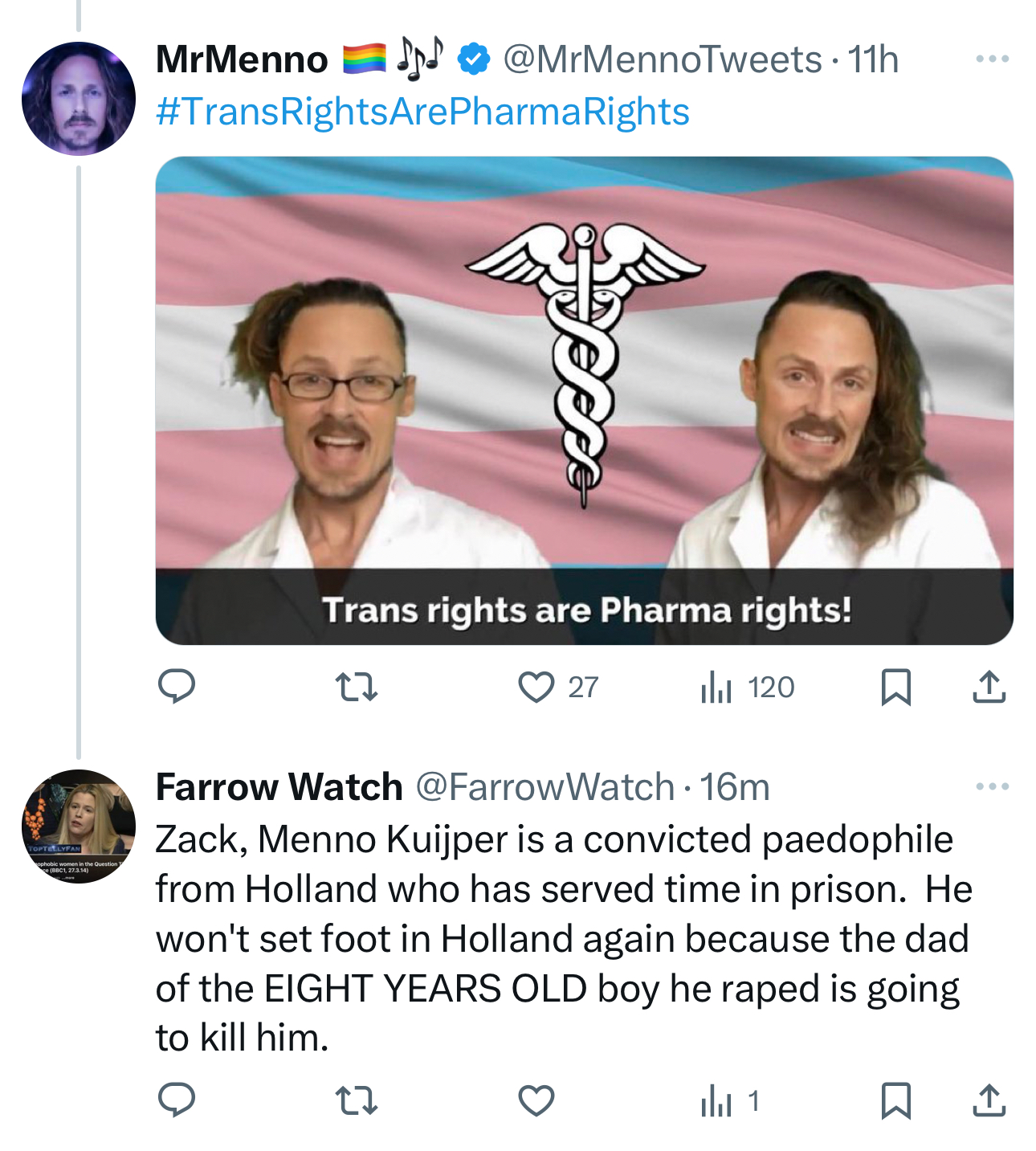1036x1151 pixels.
Task: Bookmark the Farrow Watch reply
Action: pos(895,1100)
